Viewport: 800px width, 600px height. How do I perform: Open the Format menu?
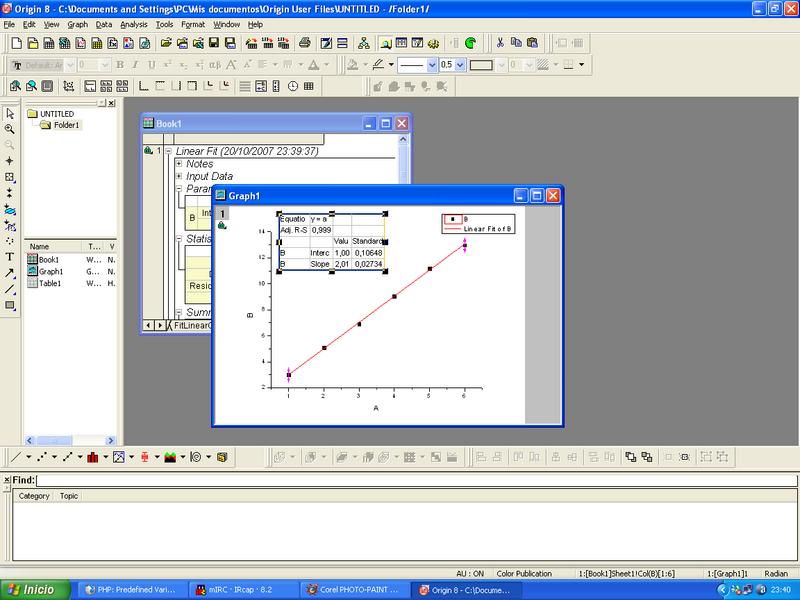tap(195, 23)
